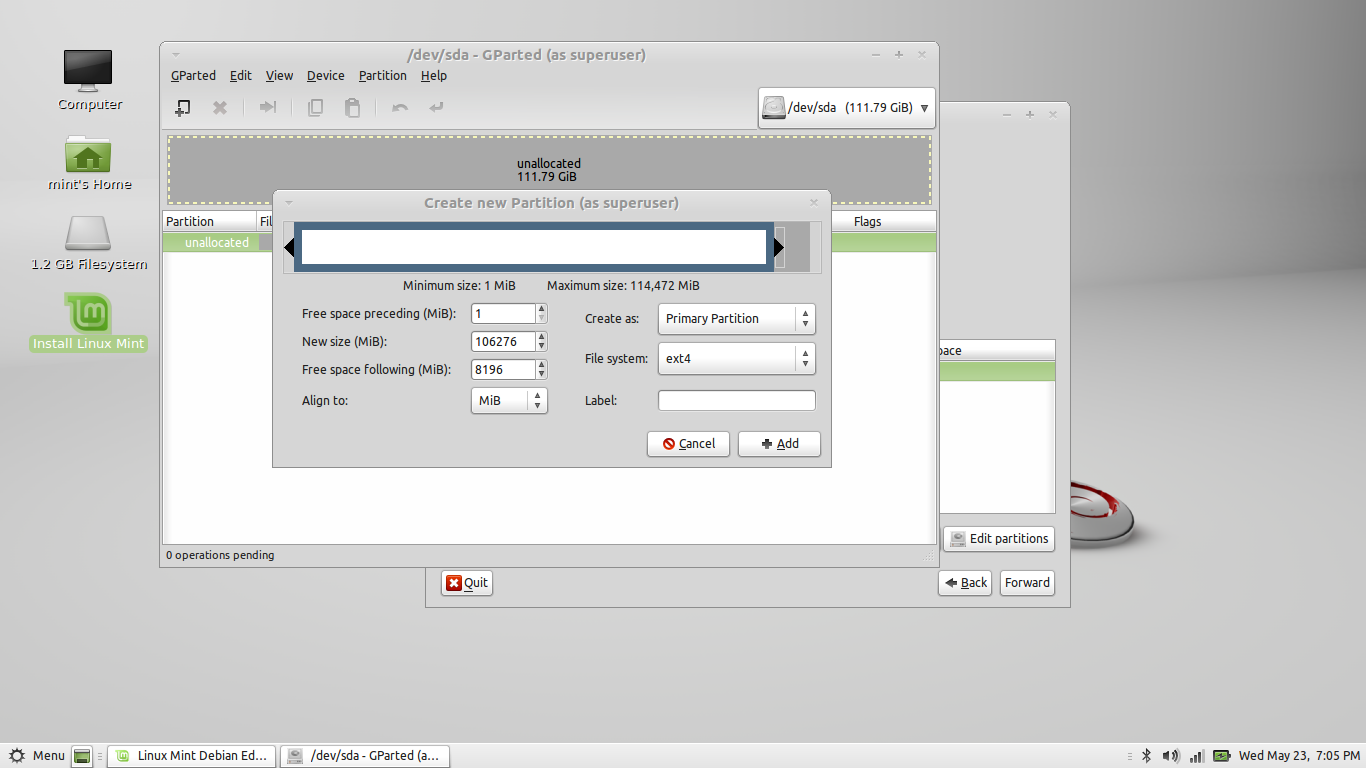This screenshot has height=768, width=1366.
Task: Click the Partition column header
Action: pos(209,222)
